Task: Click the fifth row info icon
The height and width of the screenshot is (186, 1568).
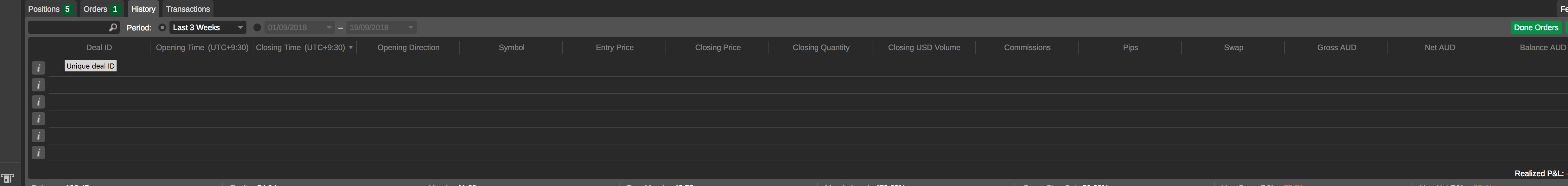Action: click(x=38, y=136)
